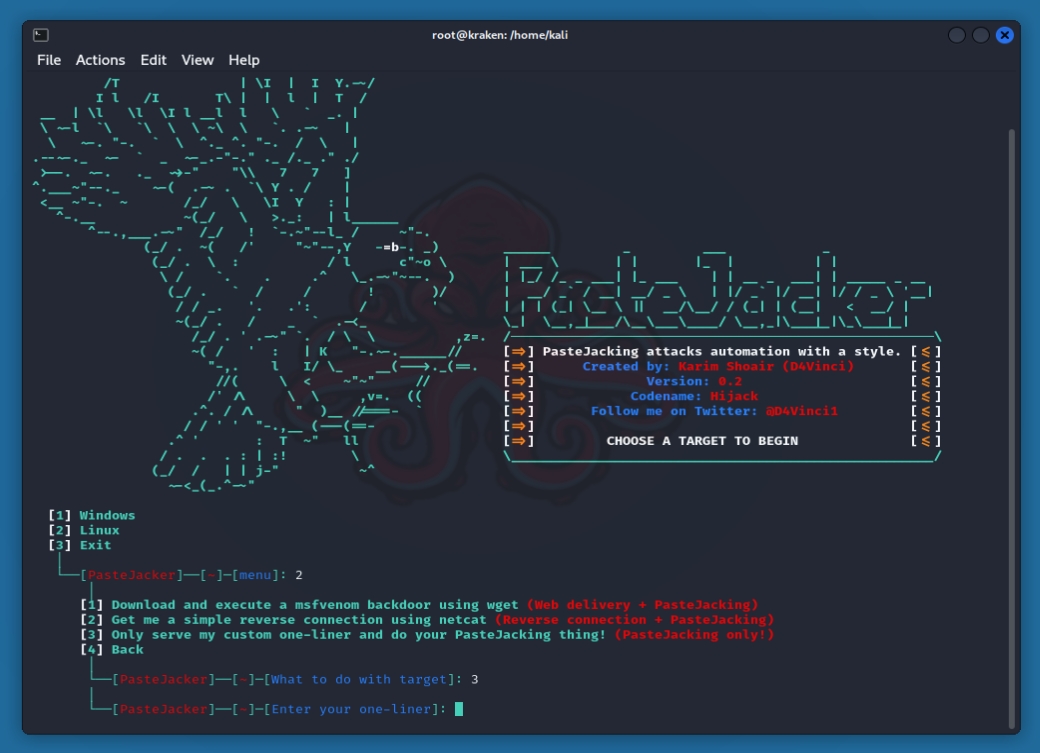Open the File menu
Image resolution: width=1040 pixels, height=753 pixels.
click(x=49, y=60)
